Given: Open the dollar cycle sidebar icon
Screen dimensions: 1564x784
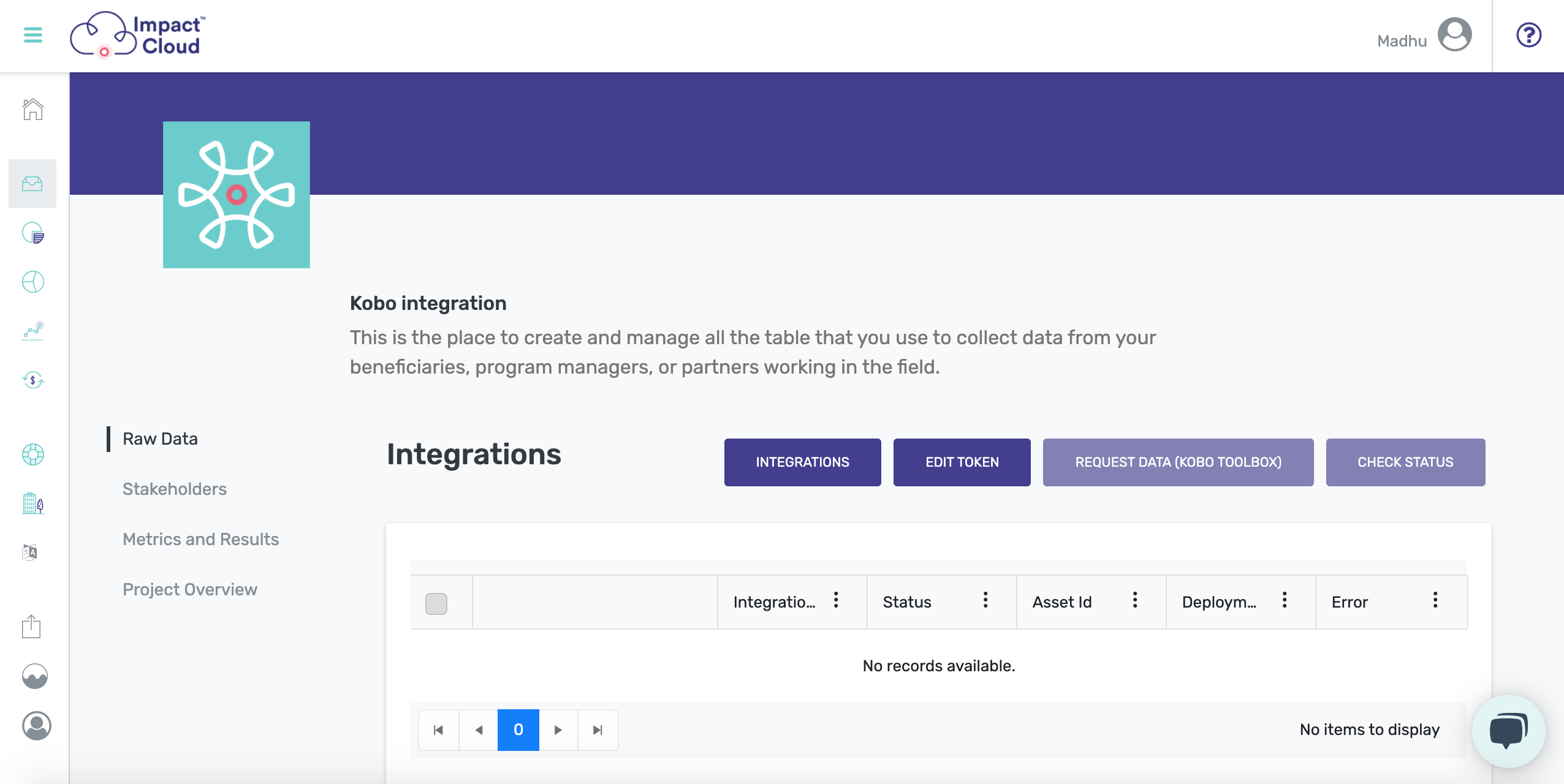Looking at the screenshot, I should coord(33,380).
